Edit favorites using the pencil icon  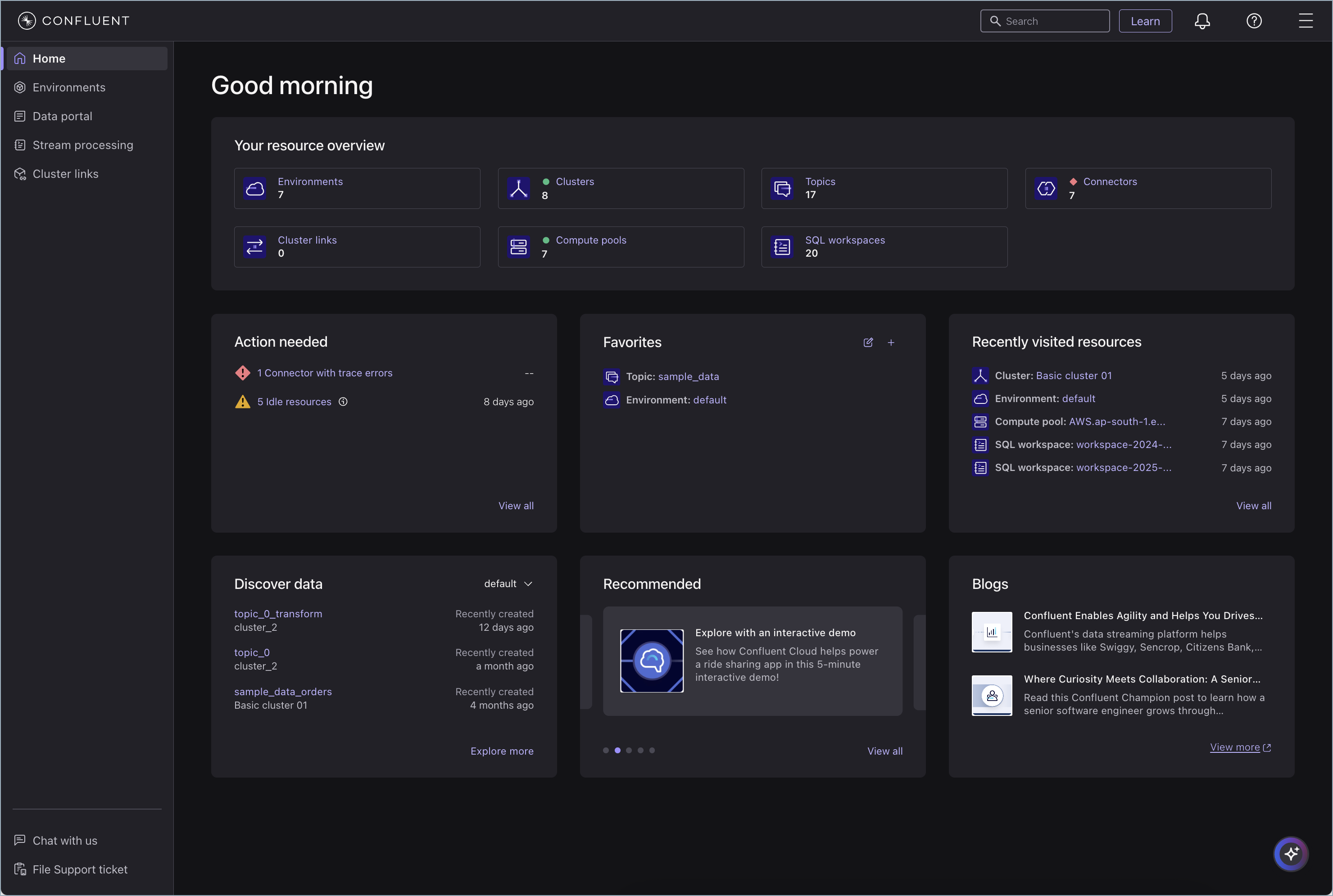pos(868,343)
